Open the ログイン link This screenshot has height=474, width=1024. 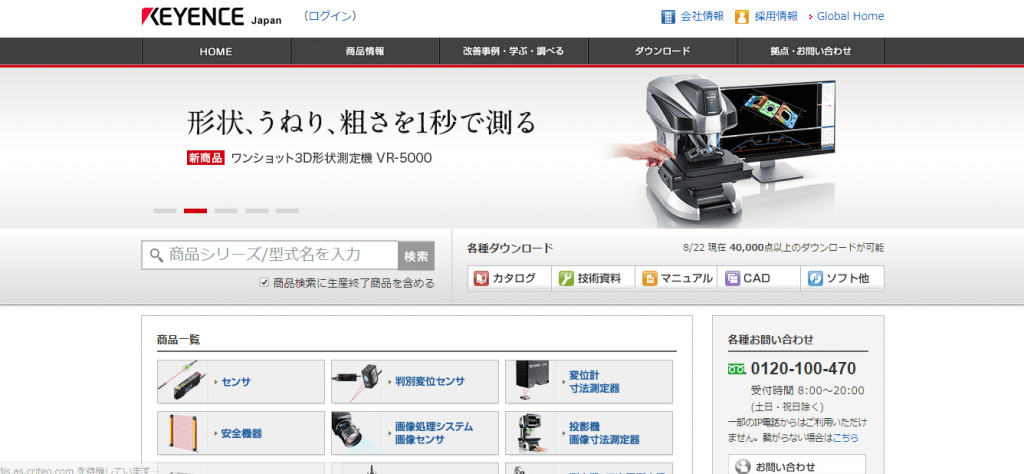330,16
